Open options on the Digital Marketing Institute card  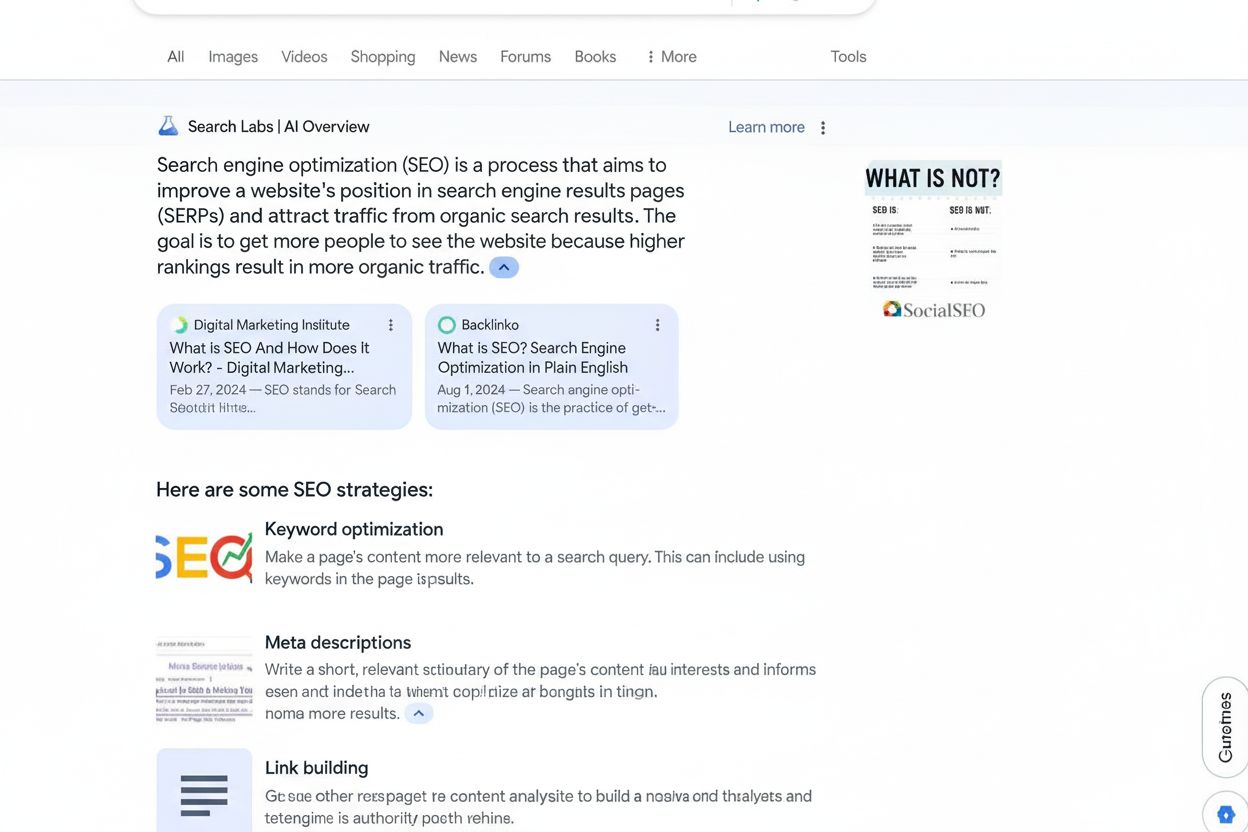click(391, 324)
